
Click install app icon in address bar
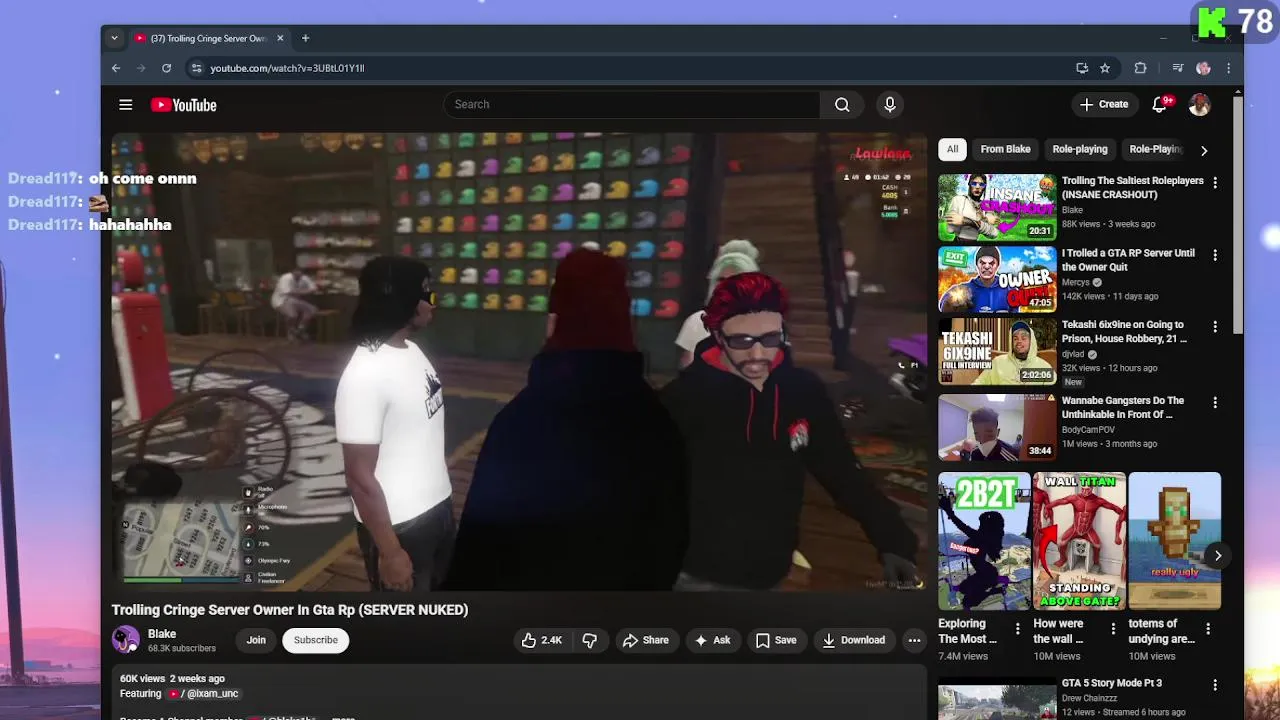pos(1082,68)
